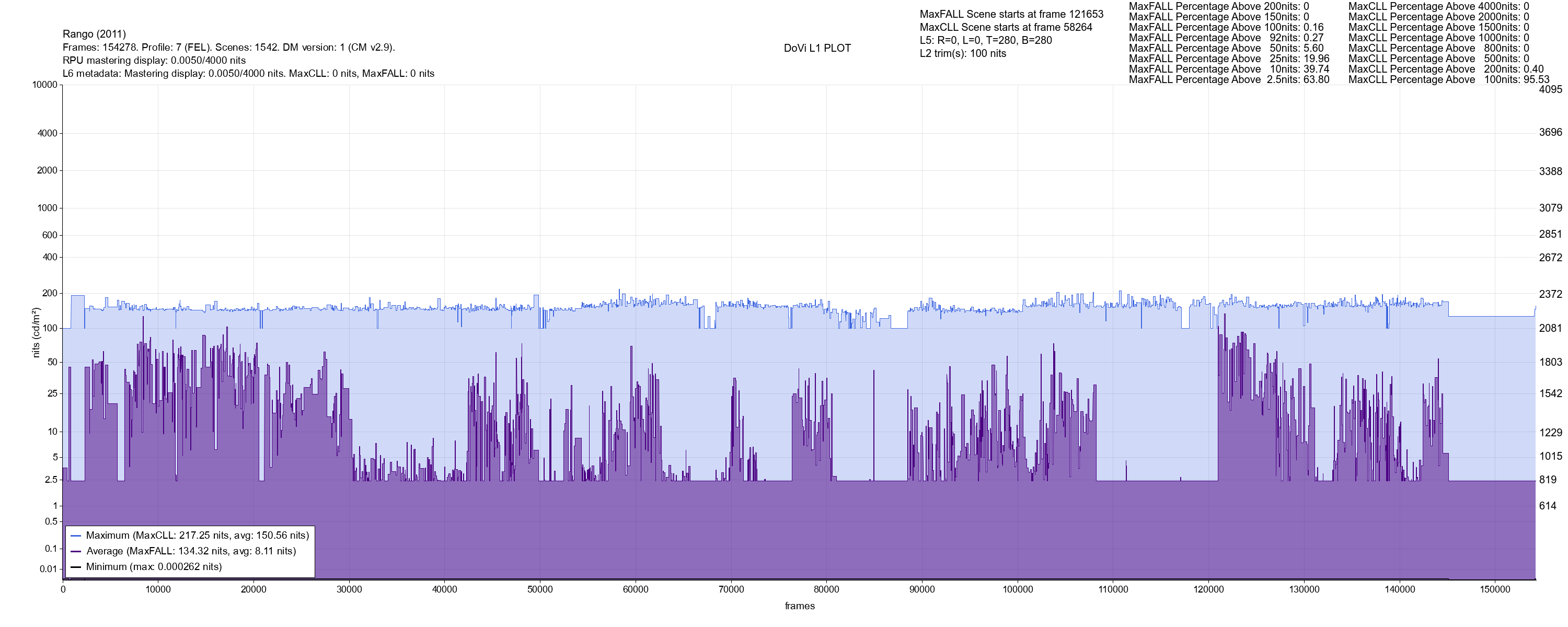Select the Minimum legend entry text
Screen dimensions: 1568x627
coord(153,567)
